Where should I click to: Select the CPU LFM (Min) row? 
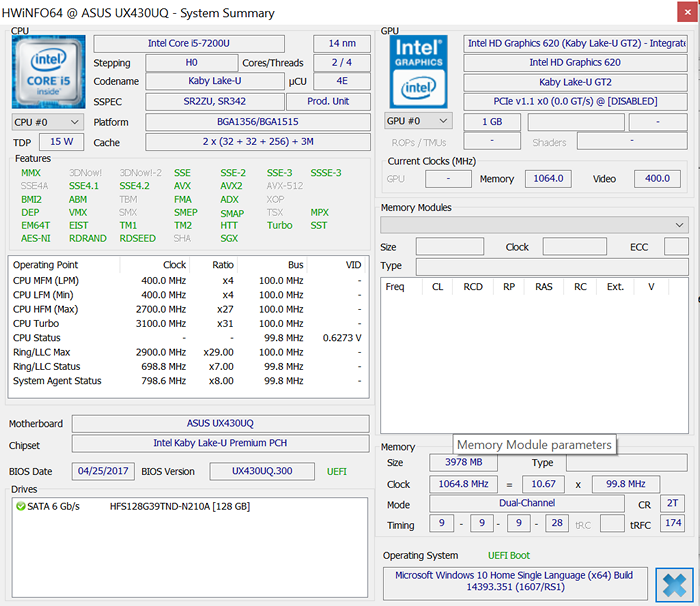(x=188, y=295)
